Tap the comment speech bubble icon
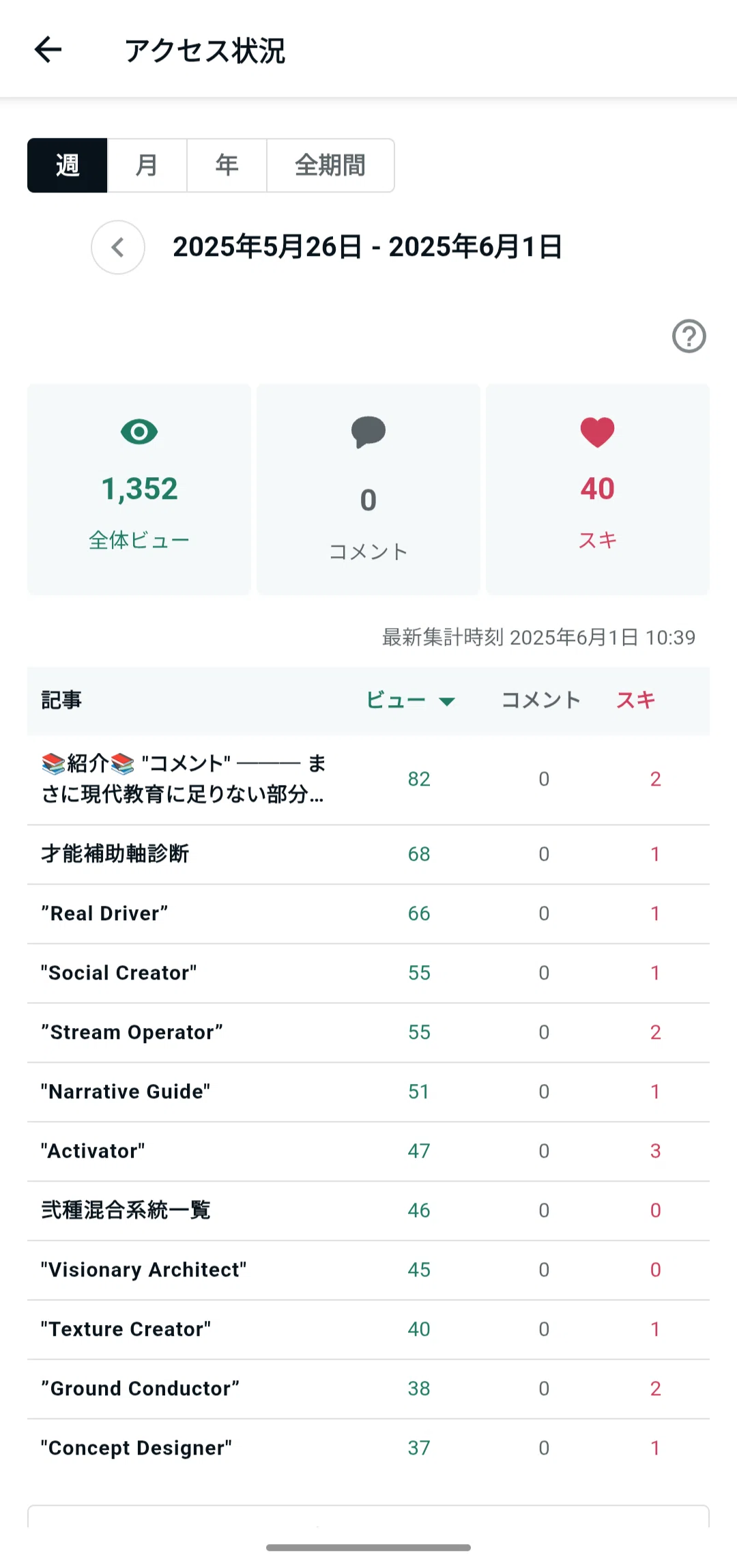Image resolution: width=737 pixels, height=1568 pixels. [x=369, y=432]
